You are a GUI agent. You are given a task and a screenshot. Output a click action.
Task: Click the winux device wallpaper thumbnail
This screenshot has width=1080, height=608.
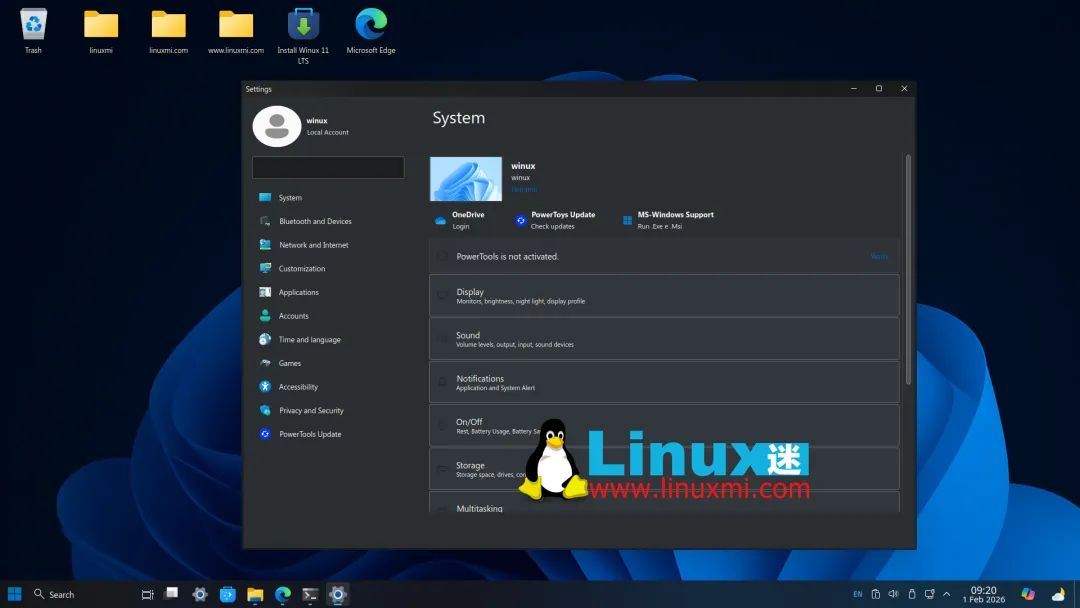(466, 179)
